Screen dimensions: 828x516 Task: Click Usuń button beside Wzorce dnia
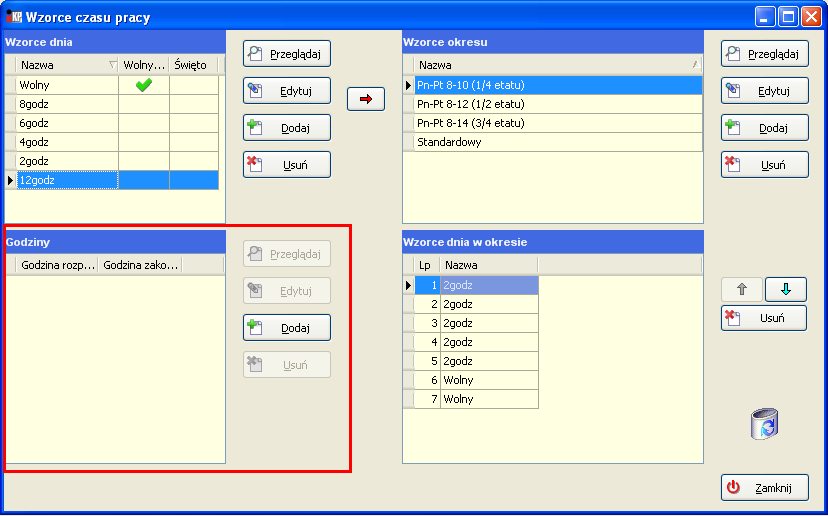coord(287,165)
